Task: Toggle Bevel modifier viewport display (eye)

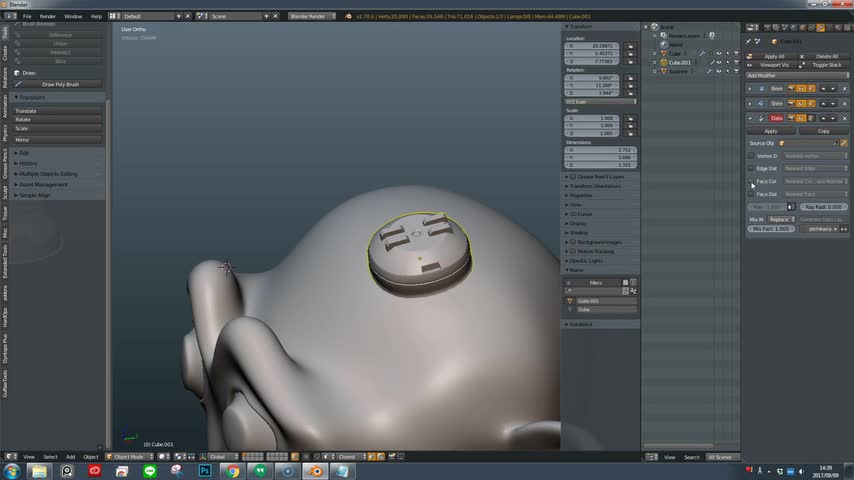Action: click(801, 89)
